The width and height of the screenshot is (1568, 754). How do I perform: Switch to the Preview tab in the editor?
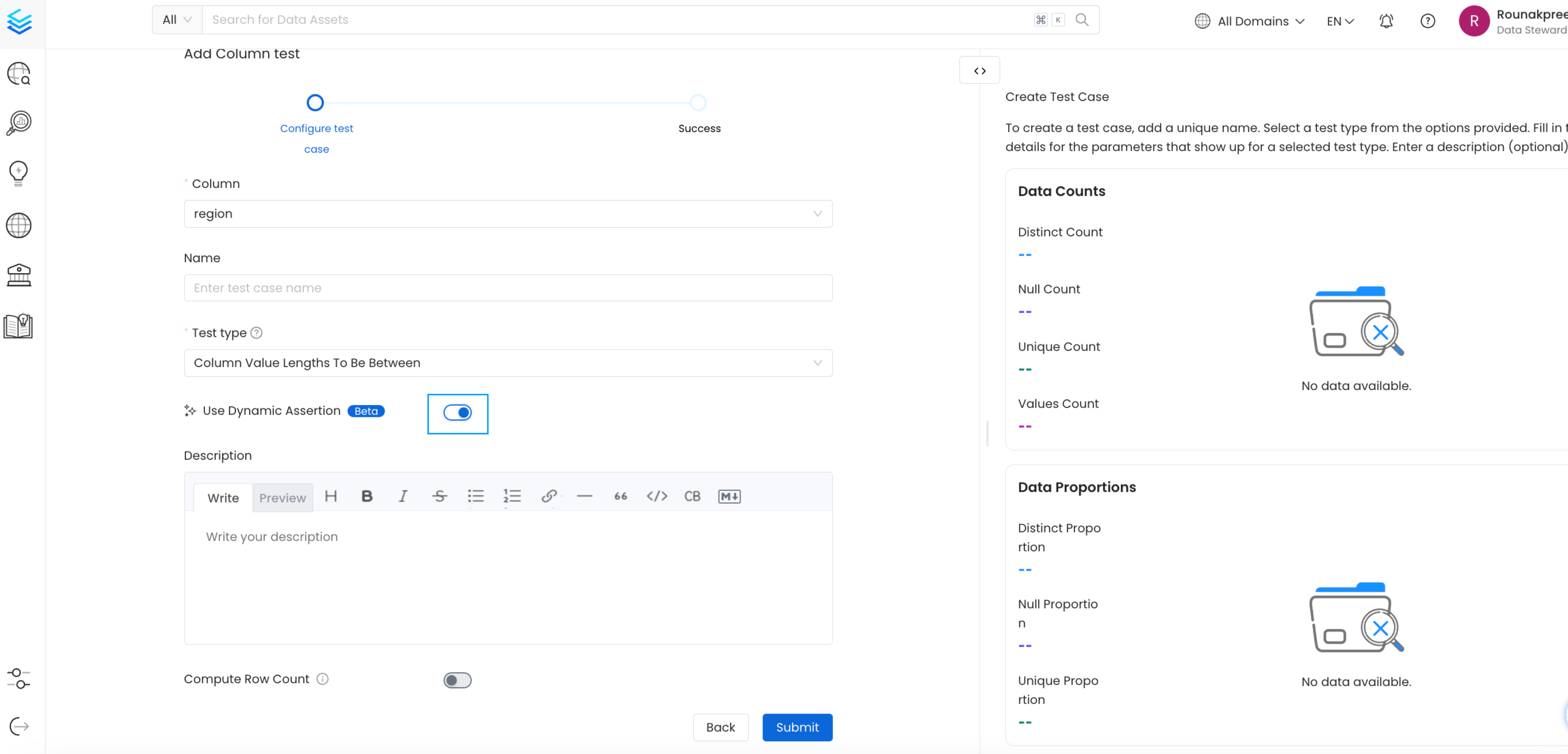[282, 497]
